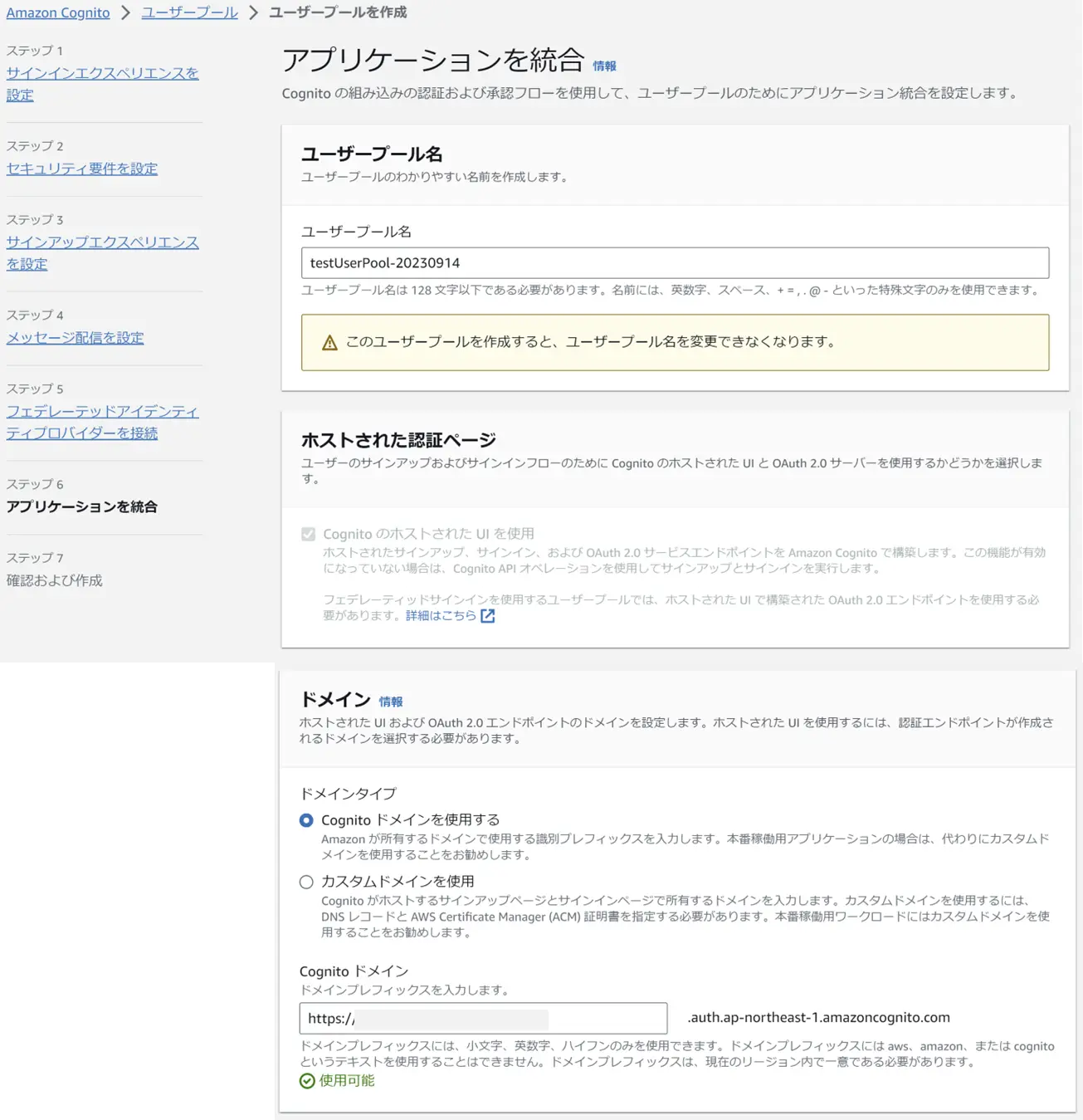Select current step アプリケーションを統合 in sidebar
The height and width of the screenshot is (1120, 1083).
point(81,506)
